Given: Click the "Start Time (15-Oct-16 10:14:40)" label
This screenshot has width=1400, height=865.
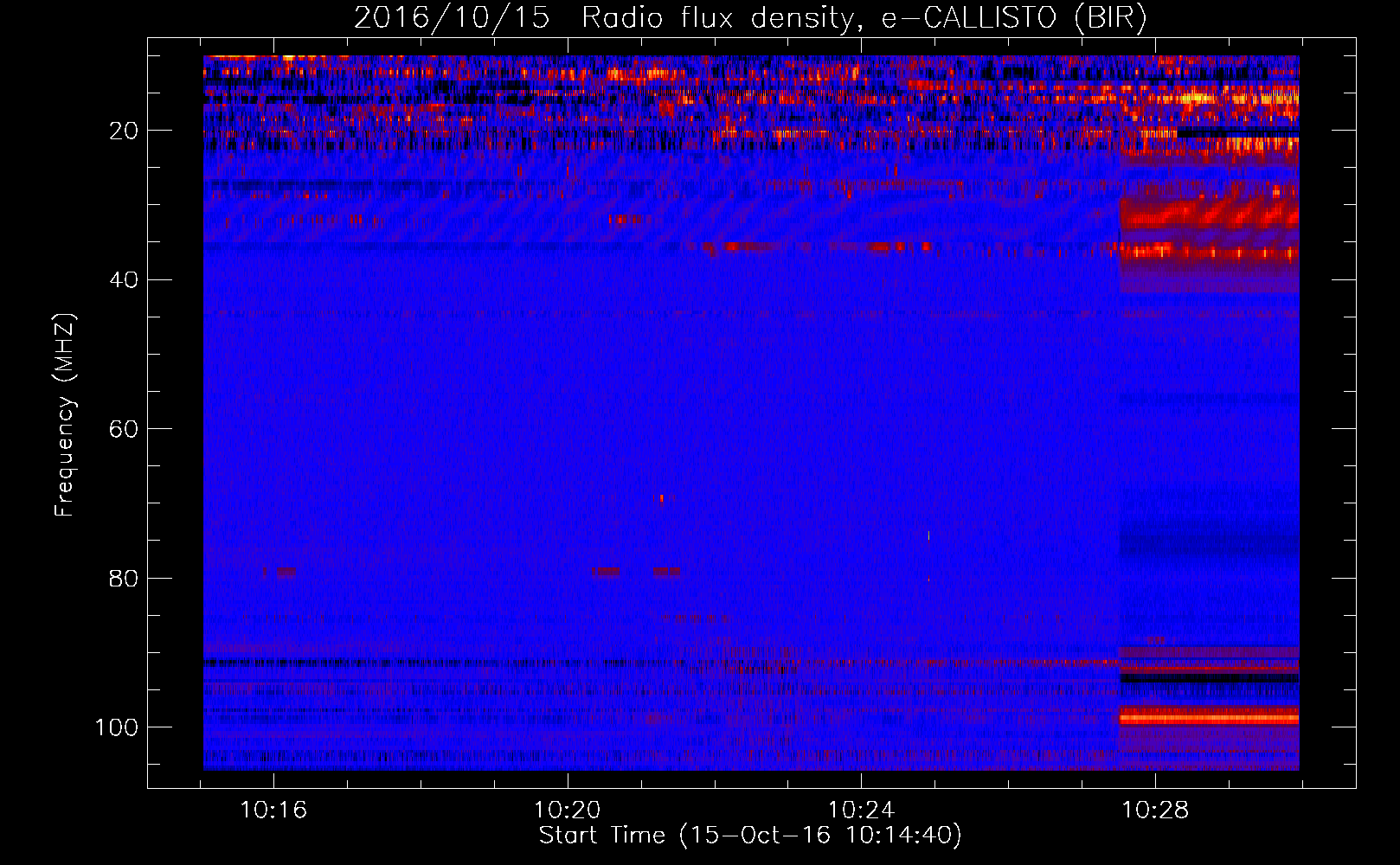Looking at the screenshot, I should [750, 836].
